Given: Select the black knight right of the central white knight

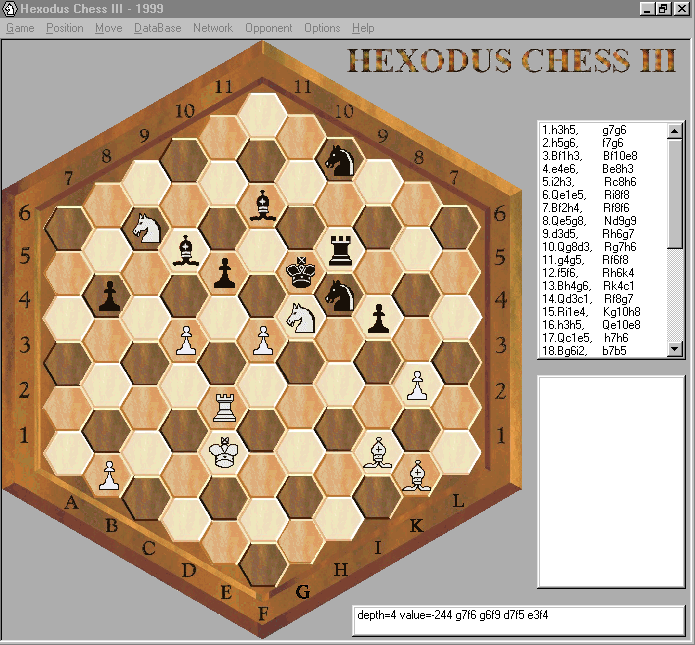Looking at the screenshot, I should [x=340, y=296].
